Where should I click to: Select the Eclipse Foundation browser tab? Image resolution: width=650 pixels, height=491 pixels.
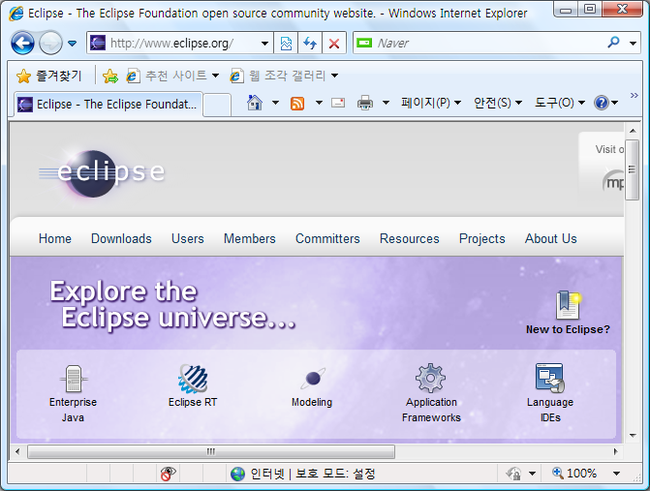(x=108, y=104)
